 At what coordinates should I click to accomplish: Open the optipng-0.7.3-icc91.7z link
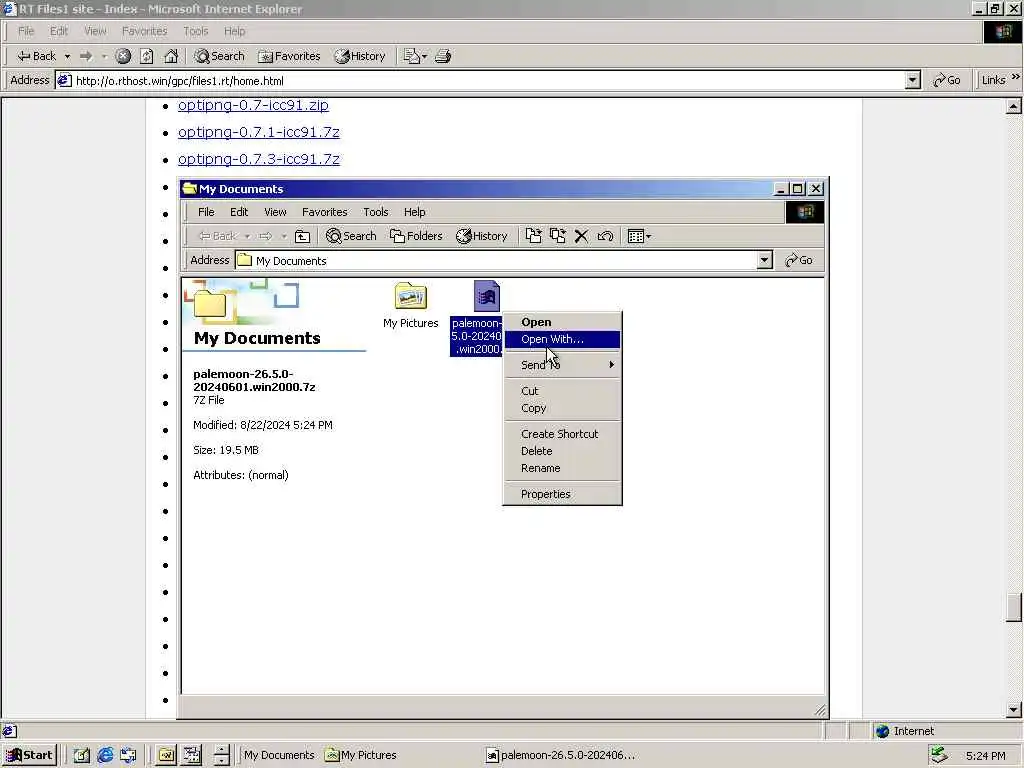coord(259,159)
